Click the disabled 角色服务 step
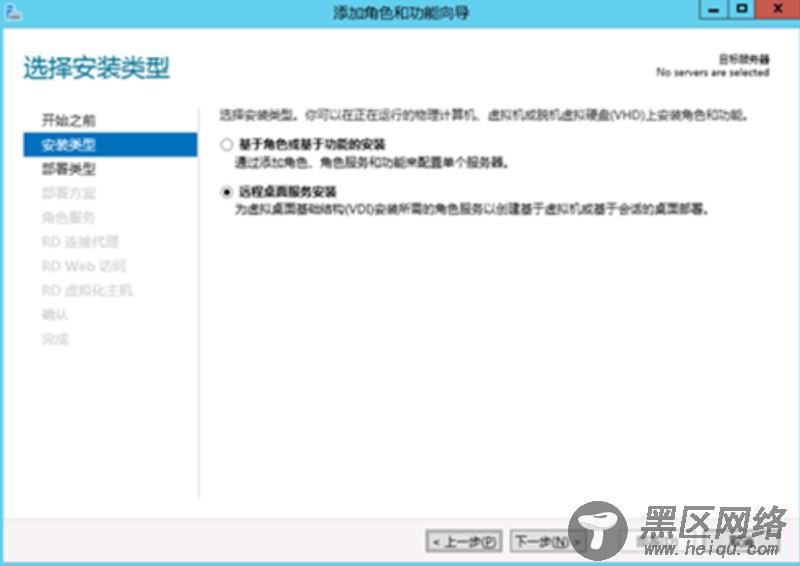This screenshot has height=566, width=800. (68, 218)
